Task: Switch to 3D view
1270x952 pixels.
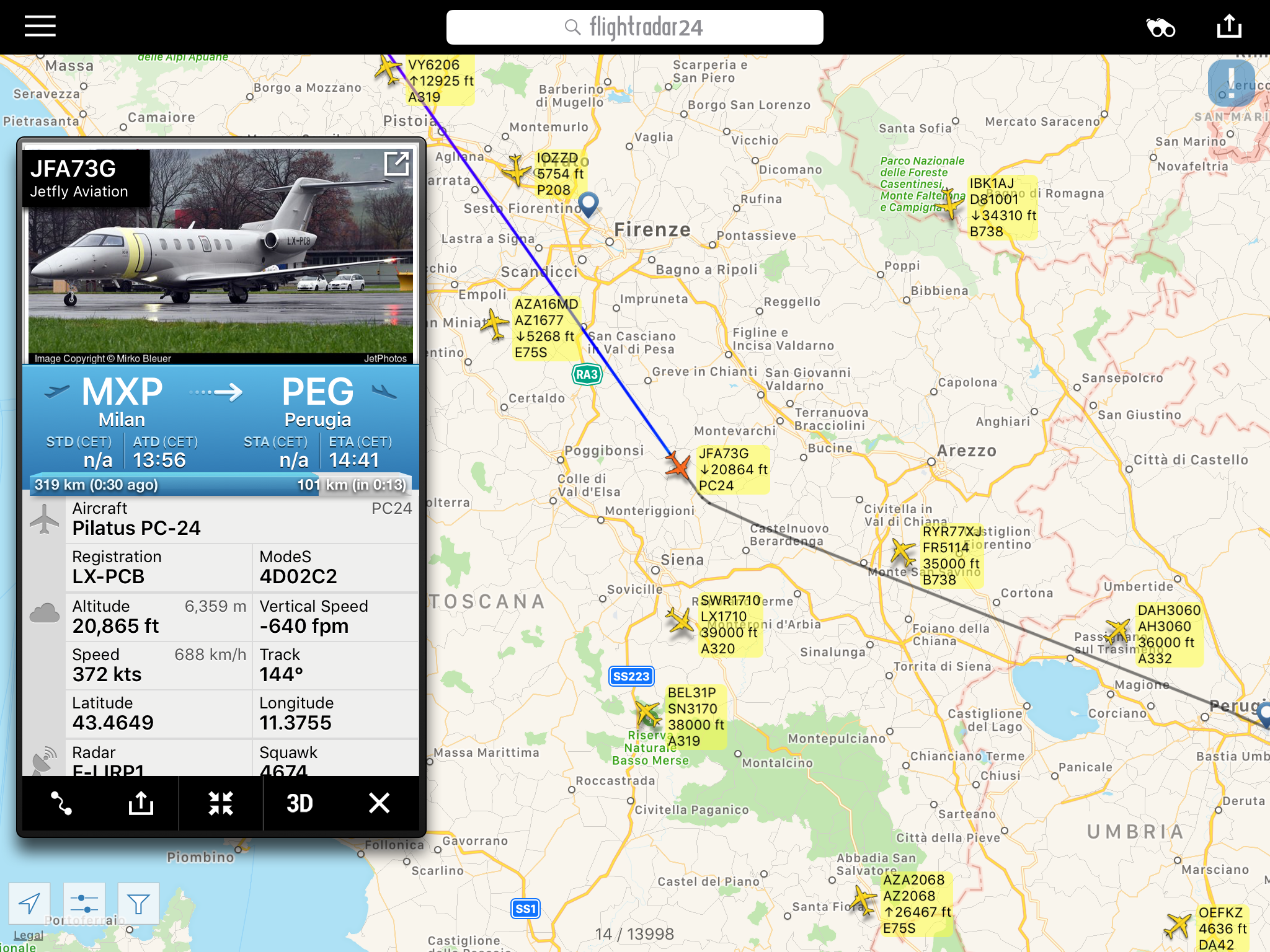Action: tap(300, 803)
